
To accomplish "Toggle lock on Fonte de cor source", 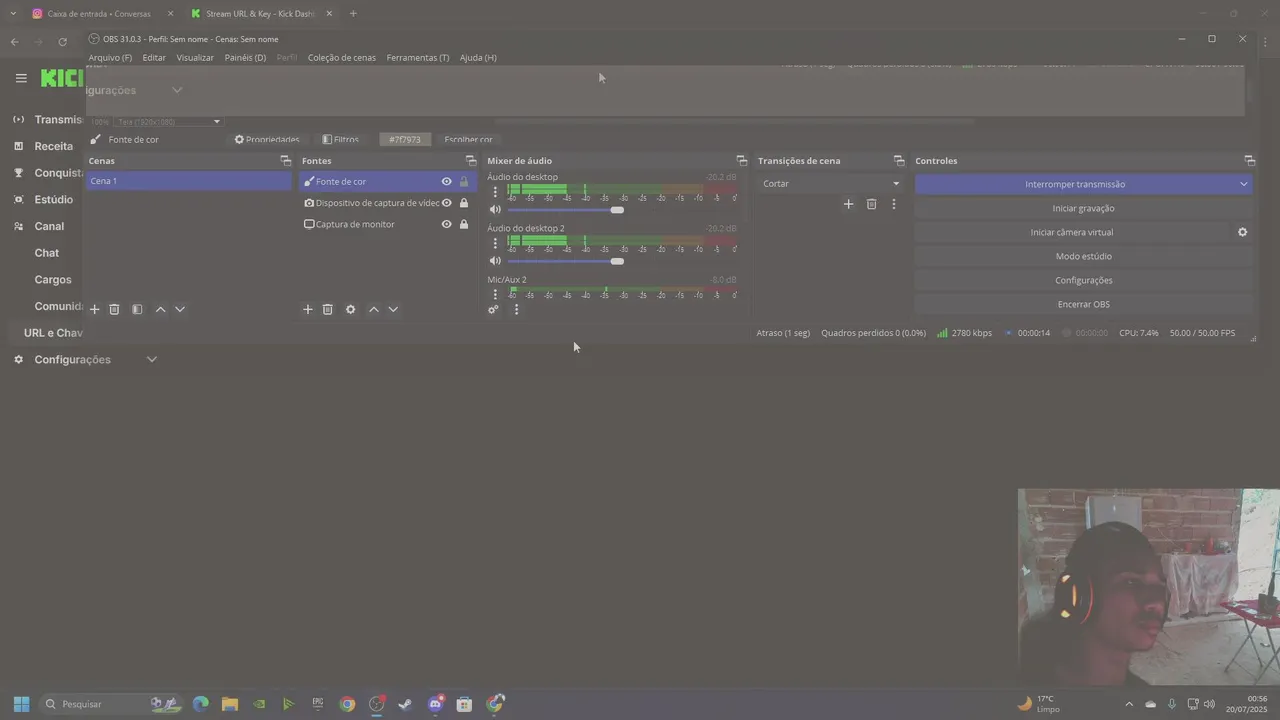I will [x=463, y=182].
